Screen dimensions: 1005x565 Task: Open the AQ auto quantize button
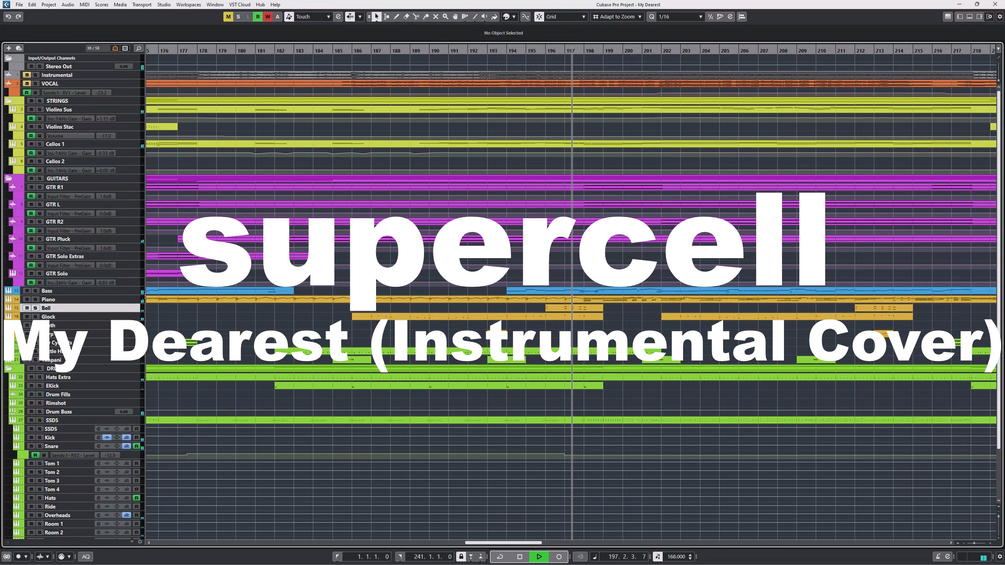coord(85,556)
